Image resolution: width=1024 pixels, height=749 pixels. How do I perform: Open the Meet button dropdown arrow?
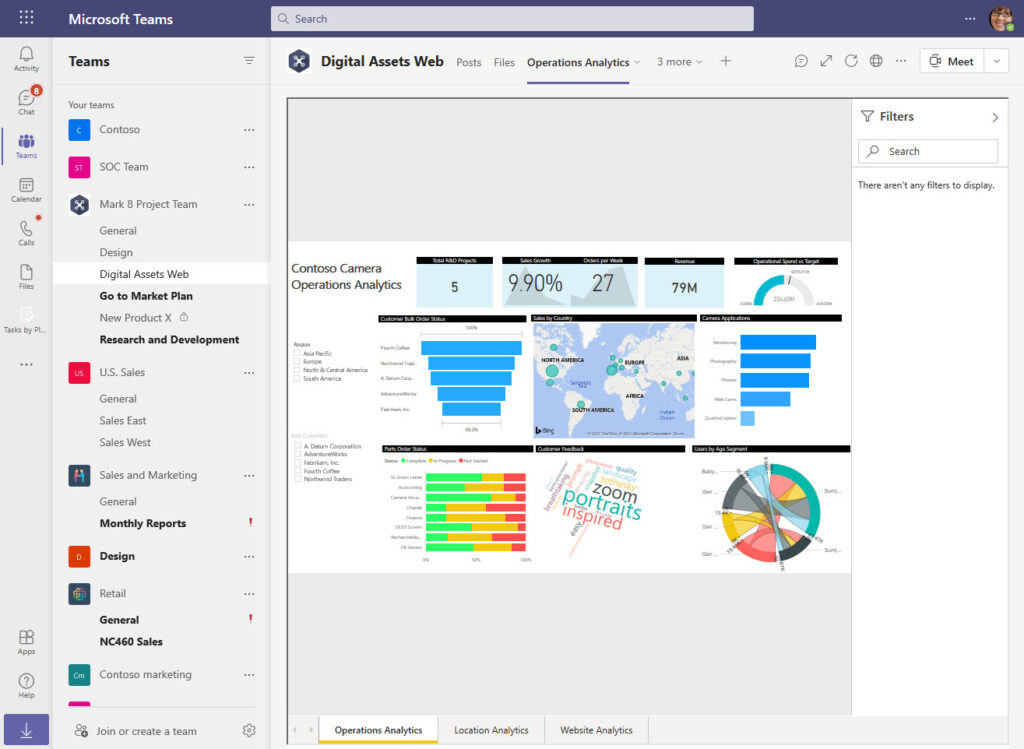tap(997, 61)
